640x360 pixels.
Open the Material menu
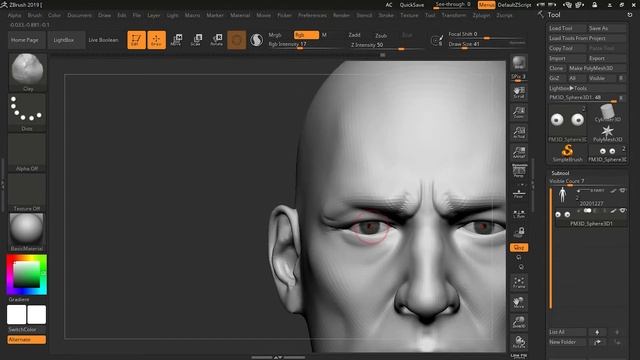coord(240,15)
